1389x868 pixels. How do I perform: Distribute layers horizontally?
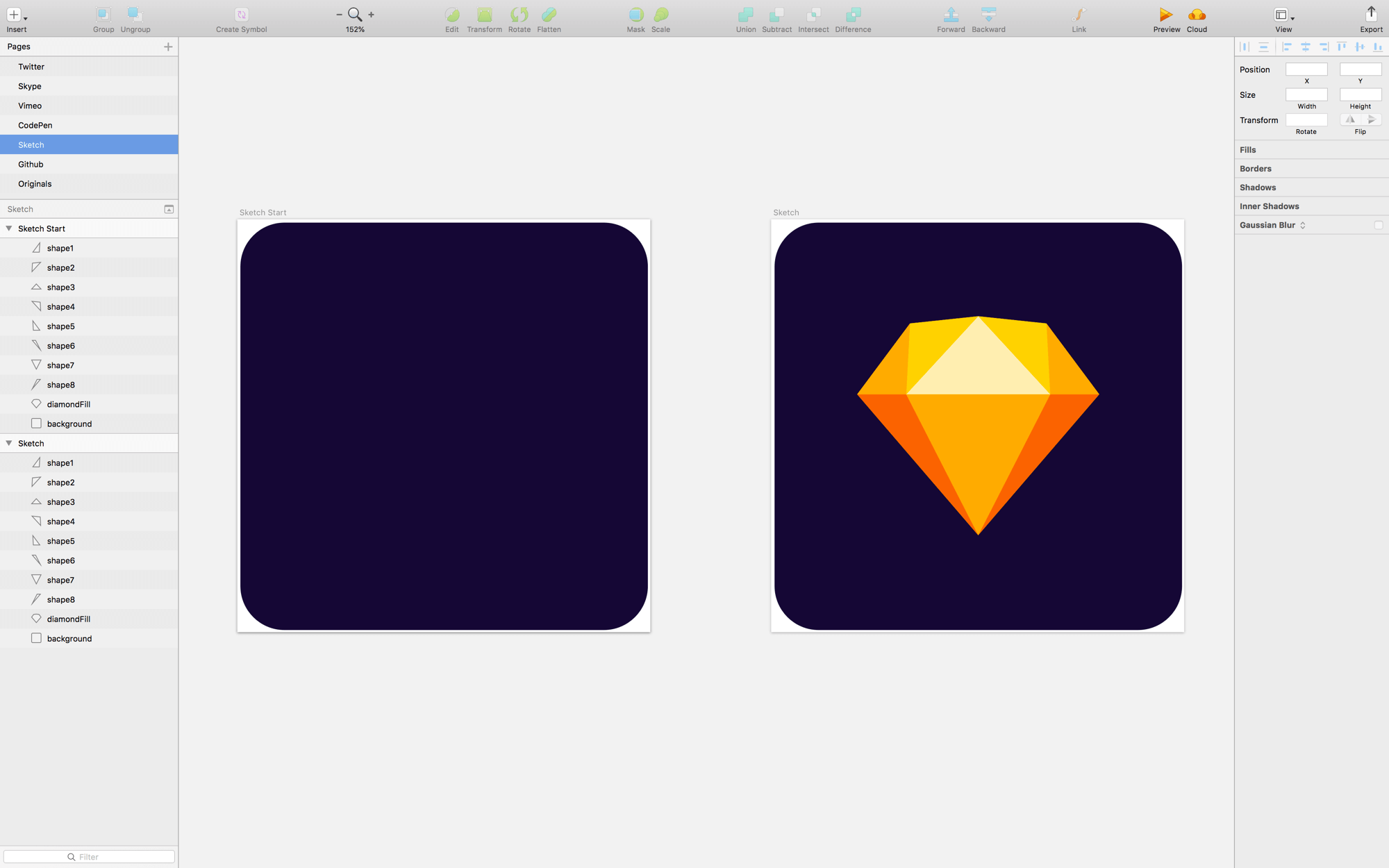[1245, 47]
